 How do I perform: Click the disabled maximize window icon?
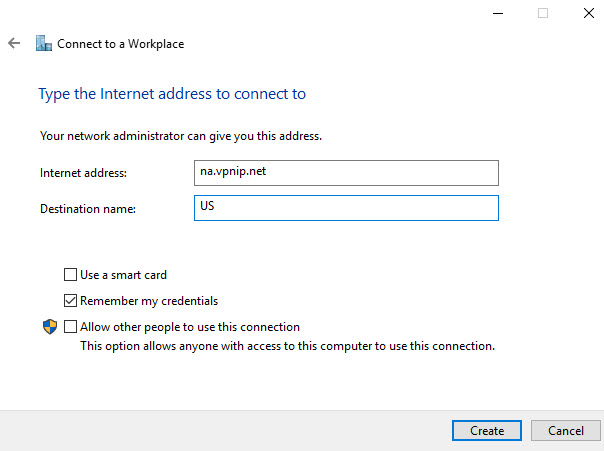543,13
